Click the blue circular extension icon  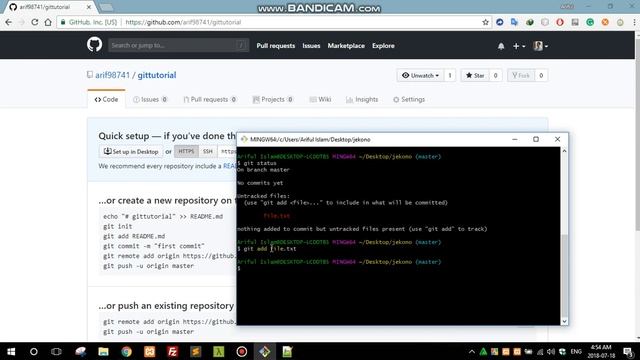pos(500,22)
